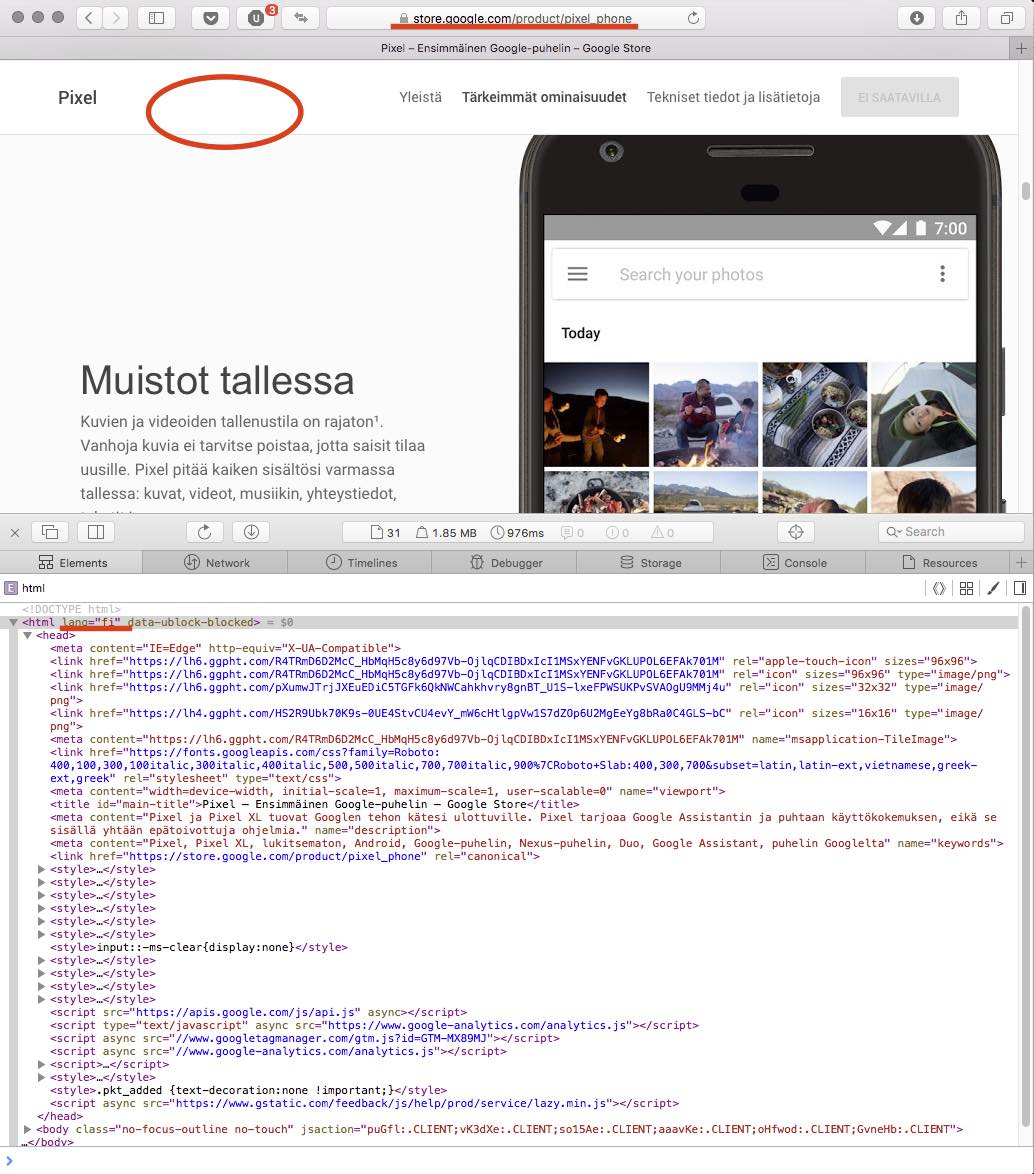Show the Safari sidebar
Image resolution: width=1034 pixels, height=1174 pixels.
(156, 17)
